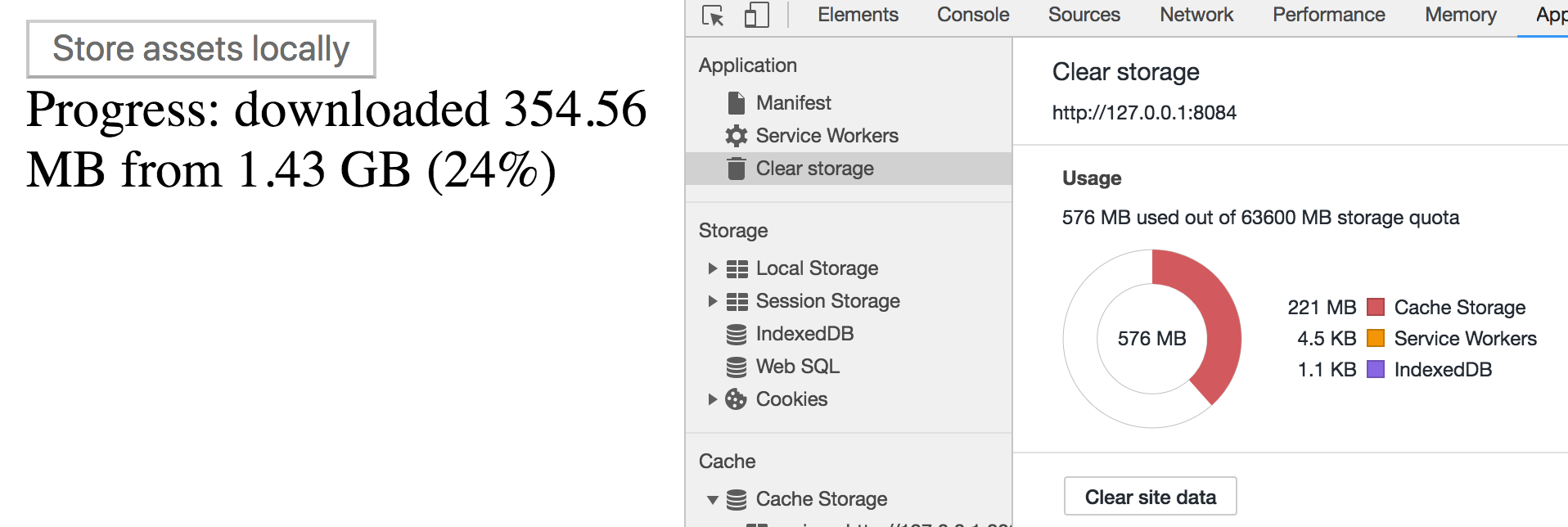
Task: Click the Clear storage trash icon
Action: click(x=737, y=169)
